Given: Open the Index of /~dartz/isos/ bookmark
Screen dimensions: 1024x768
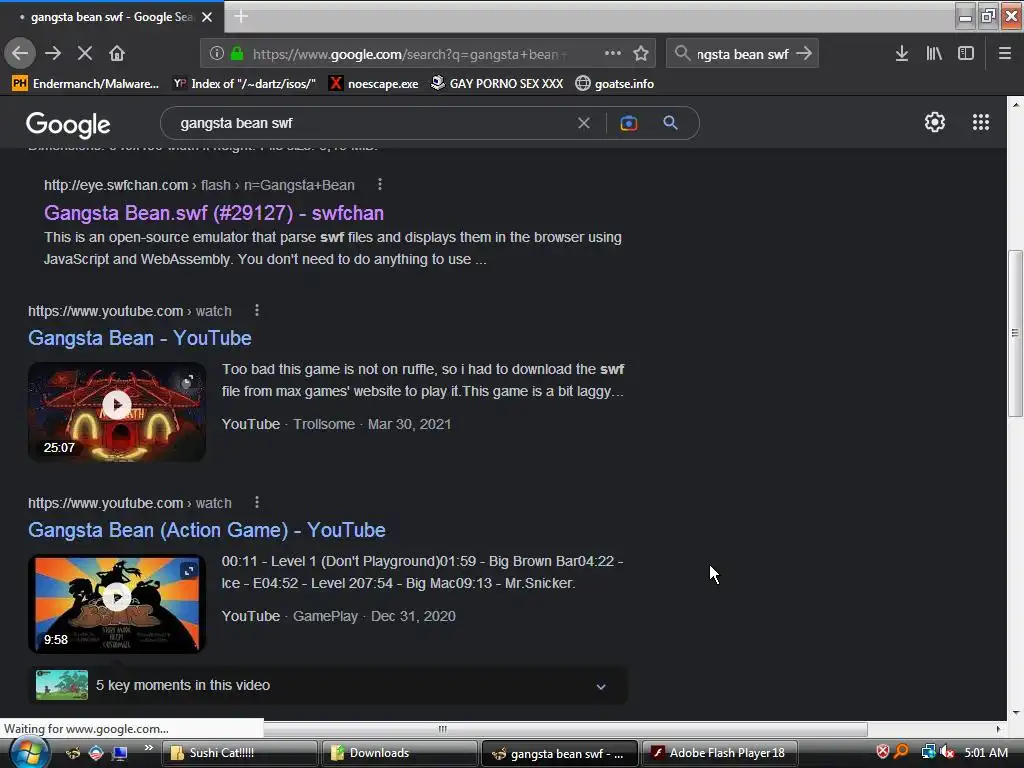Looking at the screenshot, I should pyautogui.click(x=244, y=84).
